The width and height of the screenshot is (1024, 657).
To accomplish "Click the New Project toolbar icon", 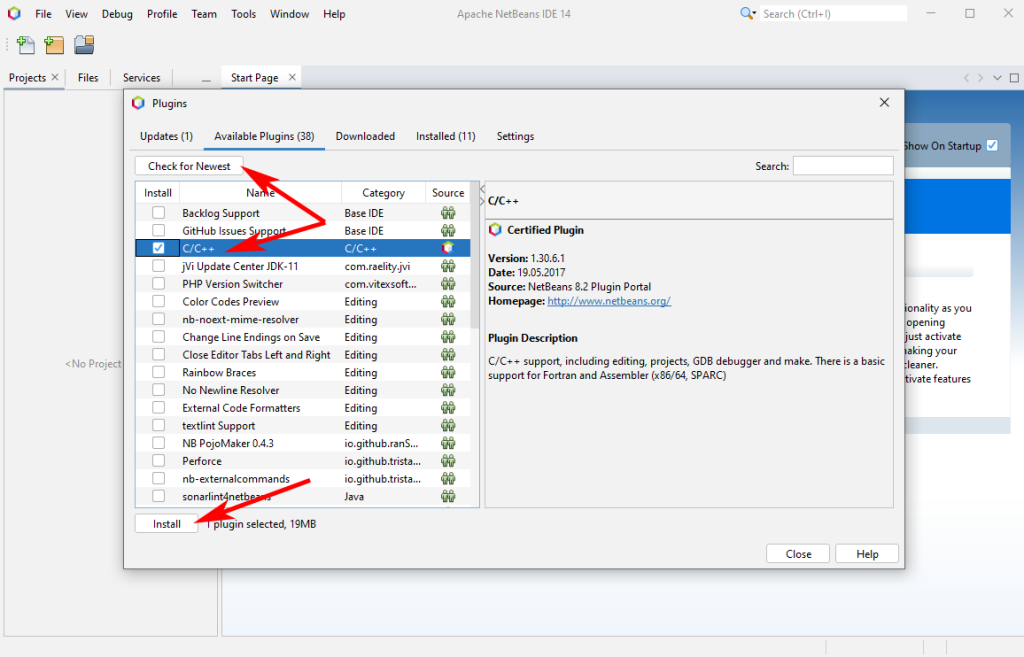I will coord(54,44).
